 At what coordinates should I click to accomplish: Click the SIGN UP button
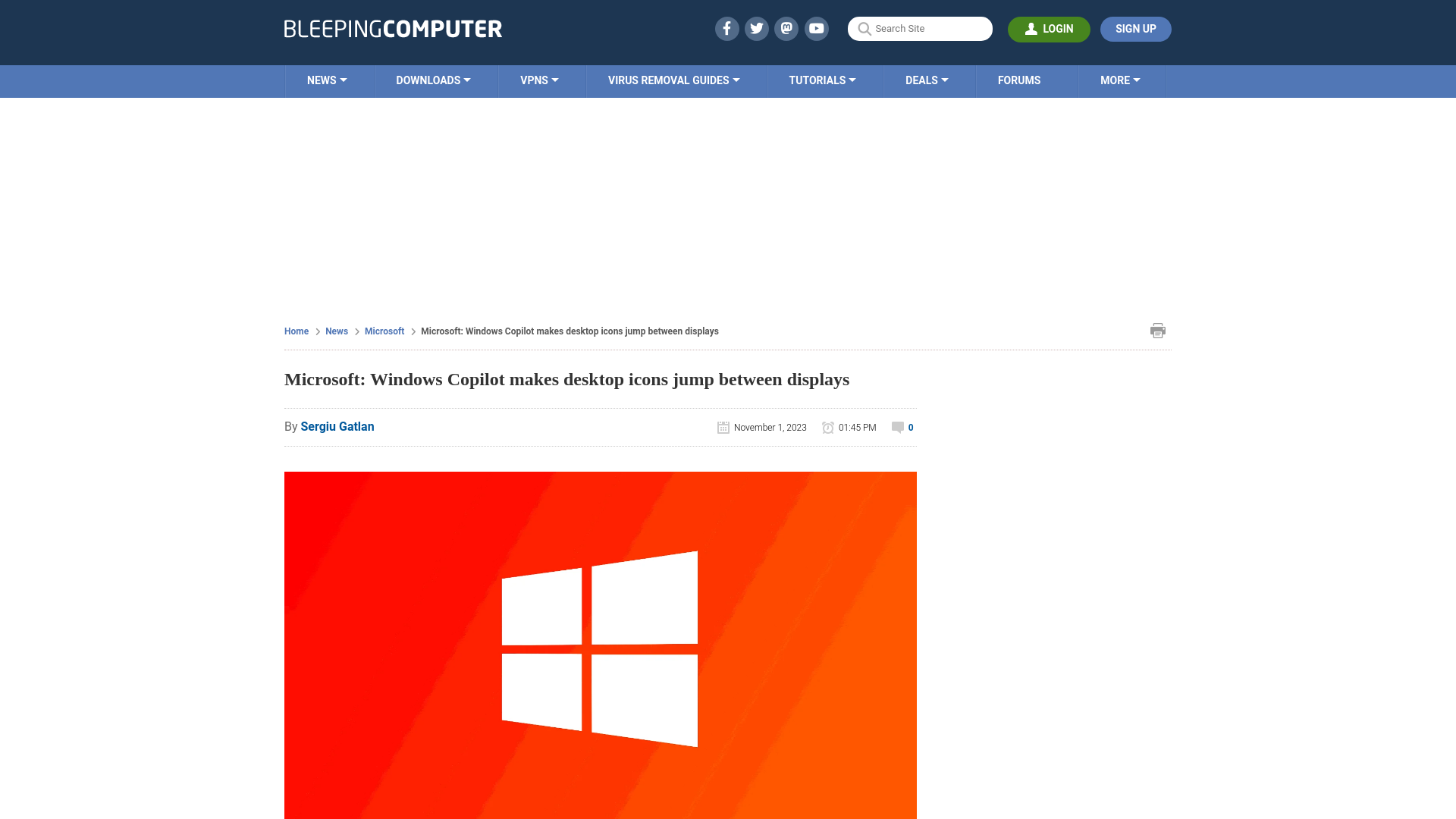(1135, 28)
